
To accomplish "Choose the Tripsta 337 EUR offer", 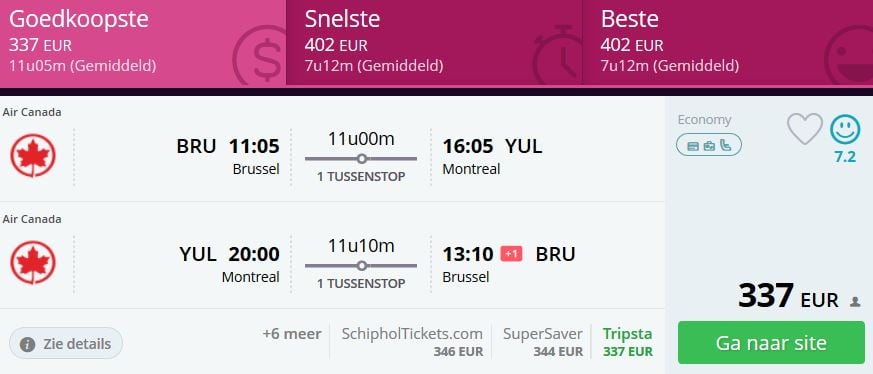I will (627, 342).
